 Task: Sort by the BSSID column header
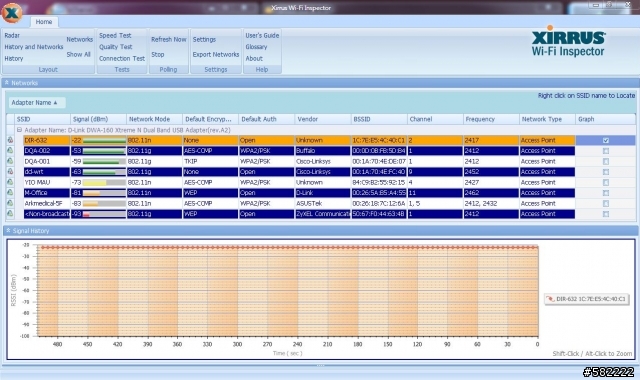coord(379,119)
